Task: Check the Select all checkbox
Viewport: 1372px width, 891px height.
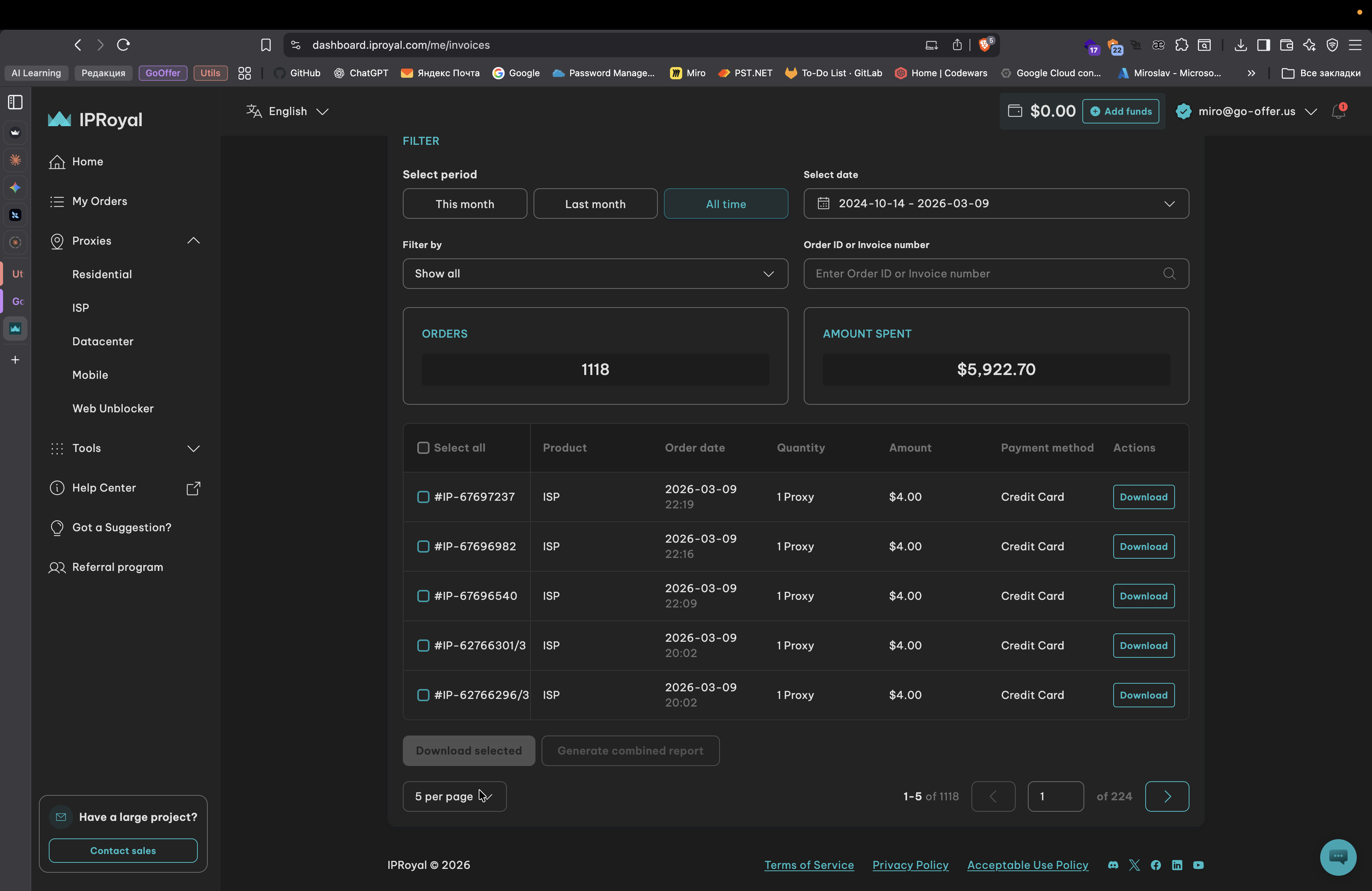Action: pos(423,448)
